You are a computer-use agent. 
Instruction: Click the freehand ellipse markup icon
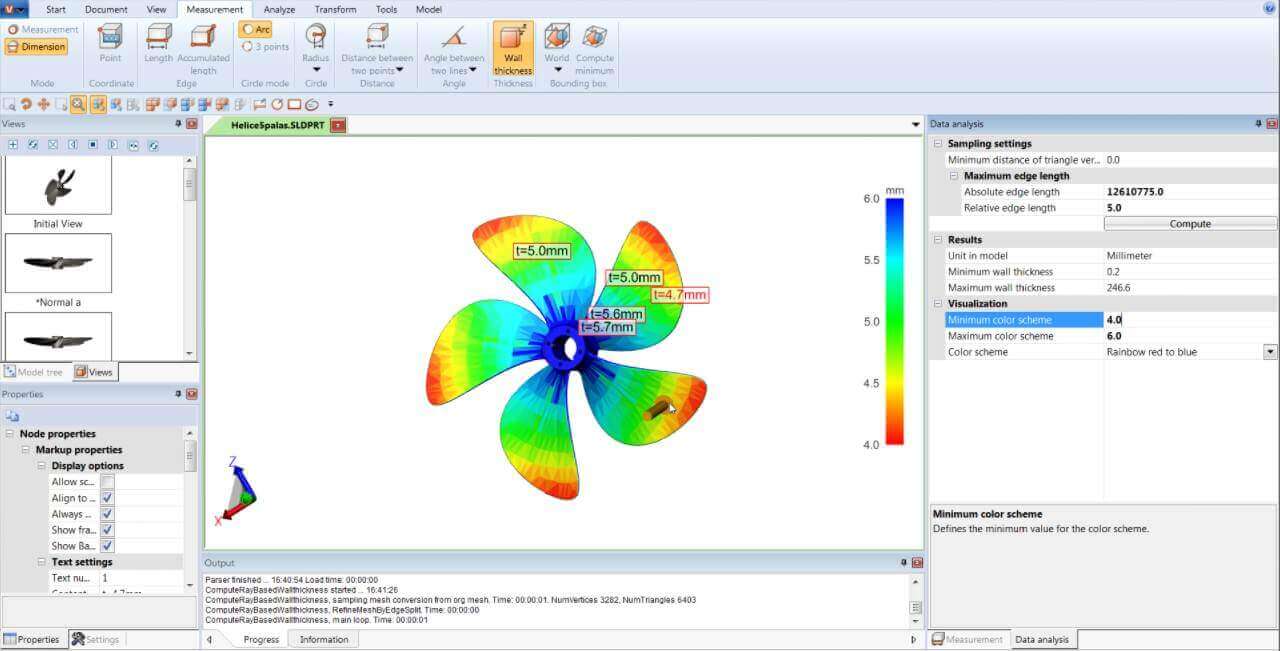(x=311, y=104)
